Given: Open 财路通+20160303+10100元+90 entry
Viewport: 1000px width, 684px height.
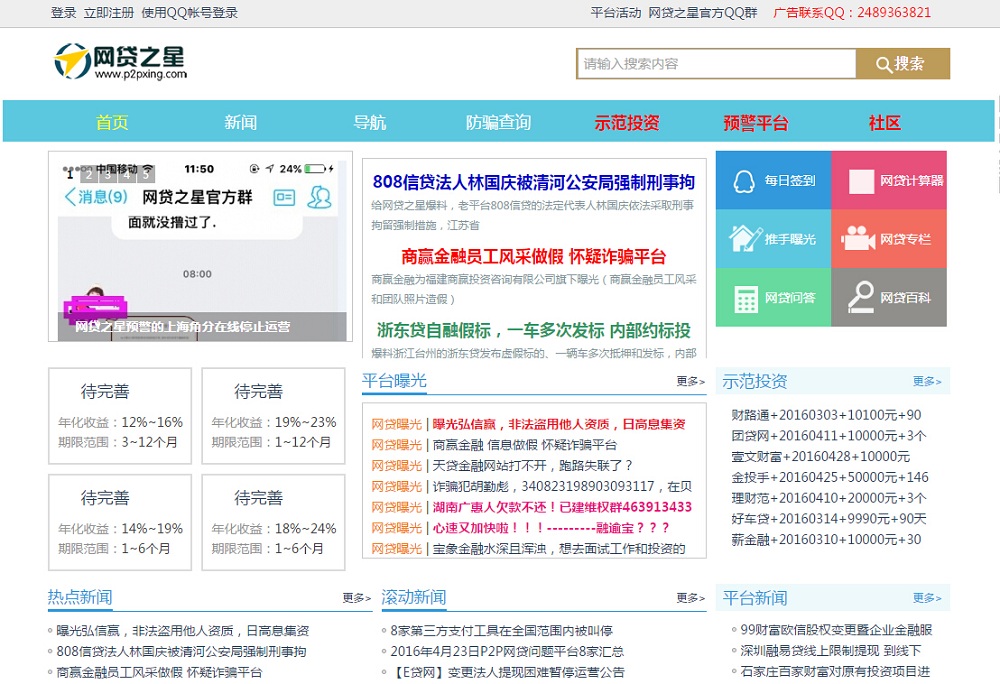Looking at the screenshot, I should 826,415.
